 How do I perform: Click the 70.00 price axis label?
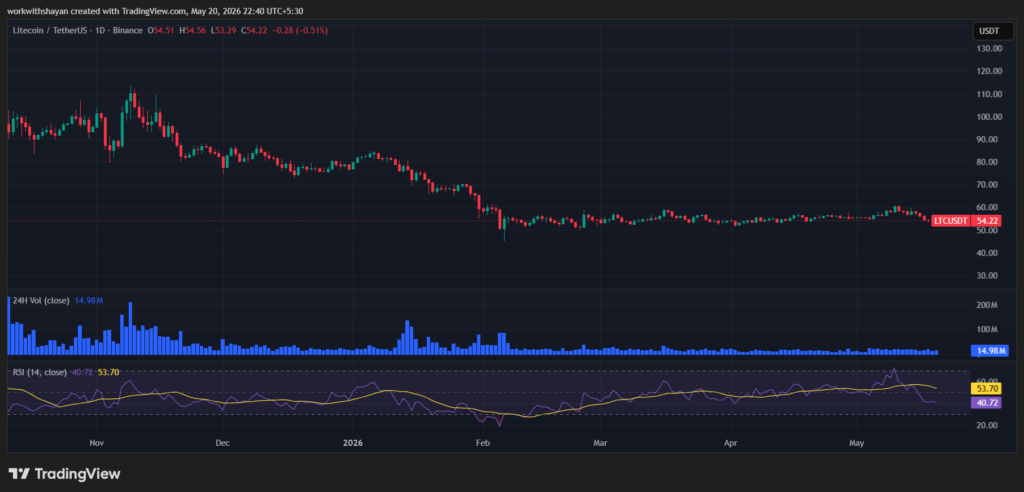point(989,185)
